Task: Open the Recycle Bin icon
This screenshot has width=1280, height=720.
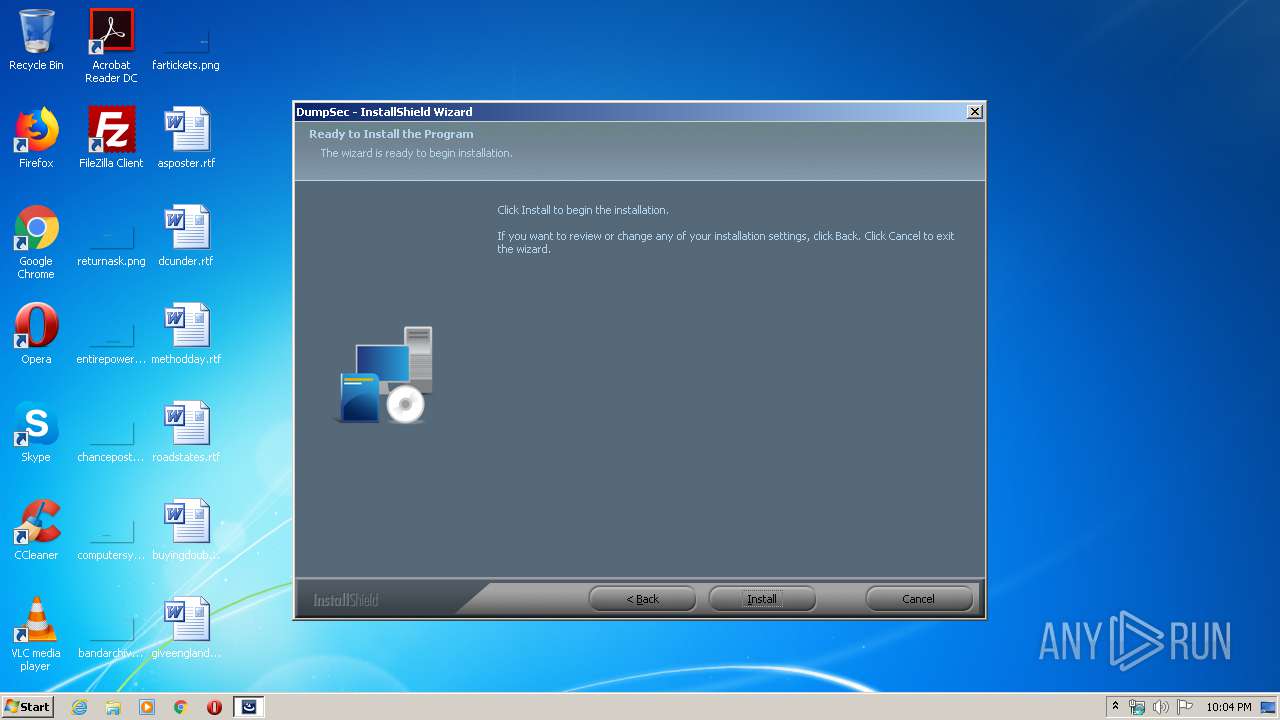Action: tap(36, 40)
